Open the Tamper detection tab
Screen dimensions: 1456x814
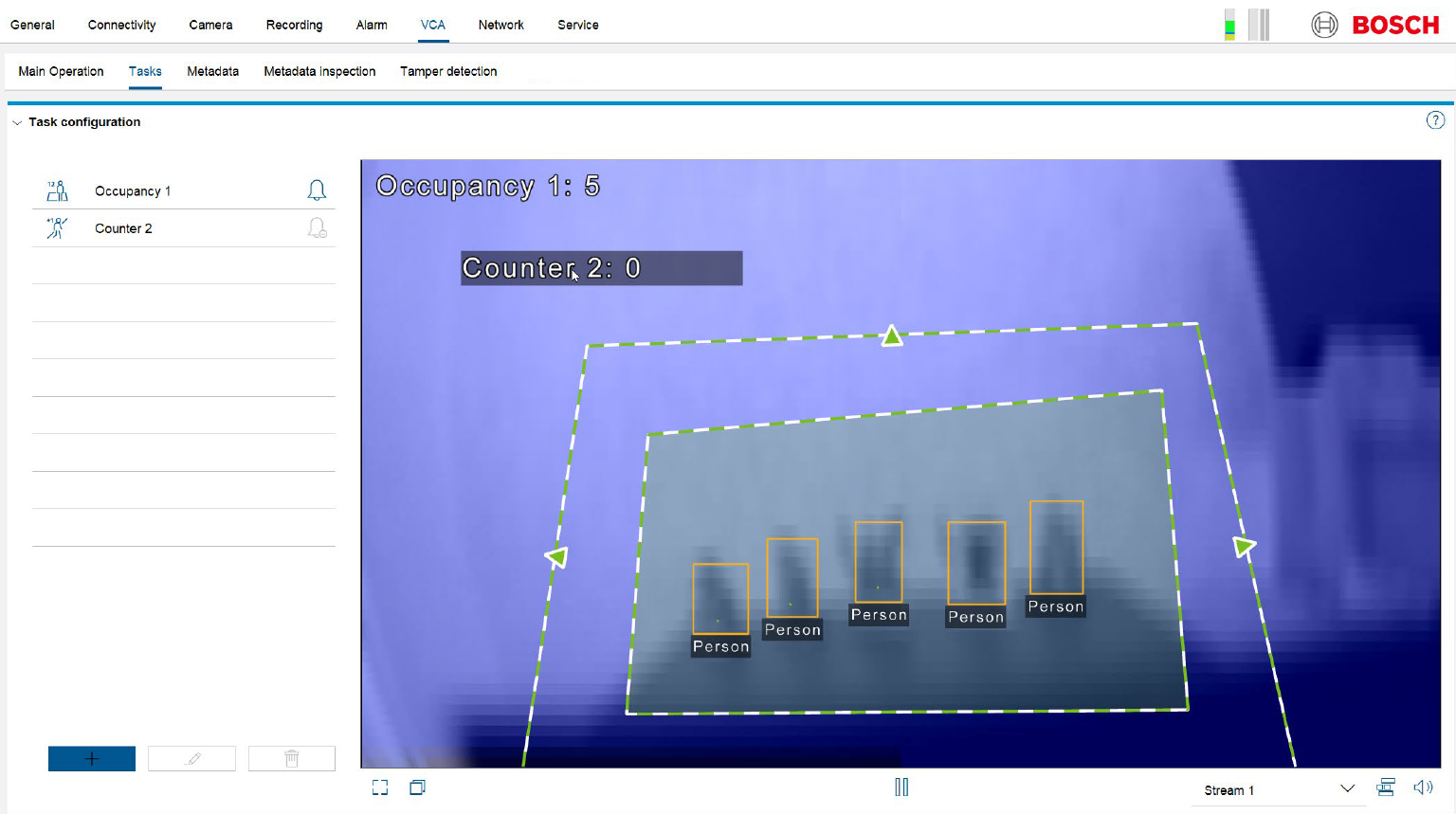[x=448, y=71]
